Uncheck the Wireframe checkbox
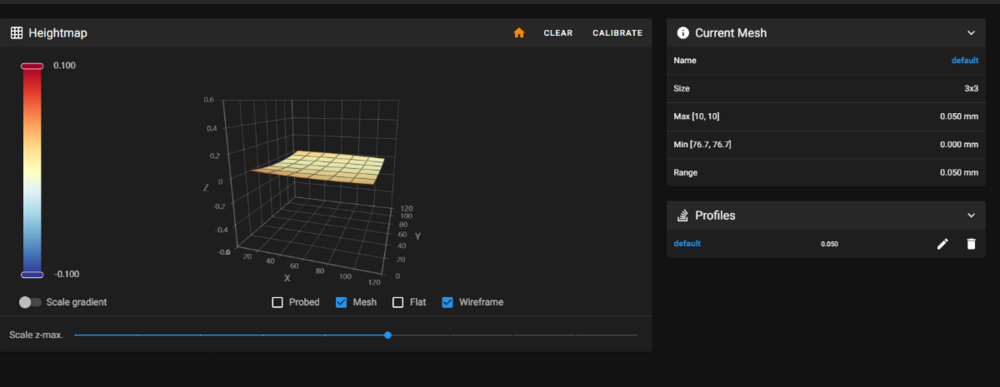This screenshot has height=387, width=1000. point(448,302)
